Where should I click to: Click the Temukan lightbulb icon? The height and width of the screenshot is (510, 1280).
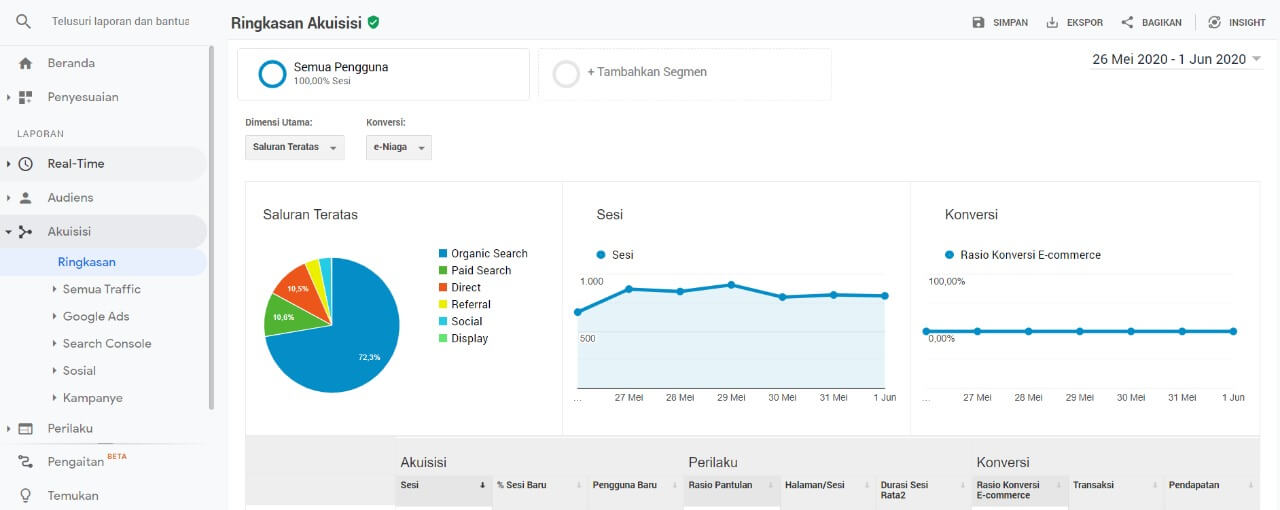tap(26, 495)
